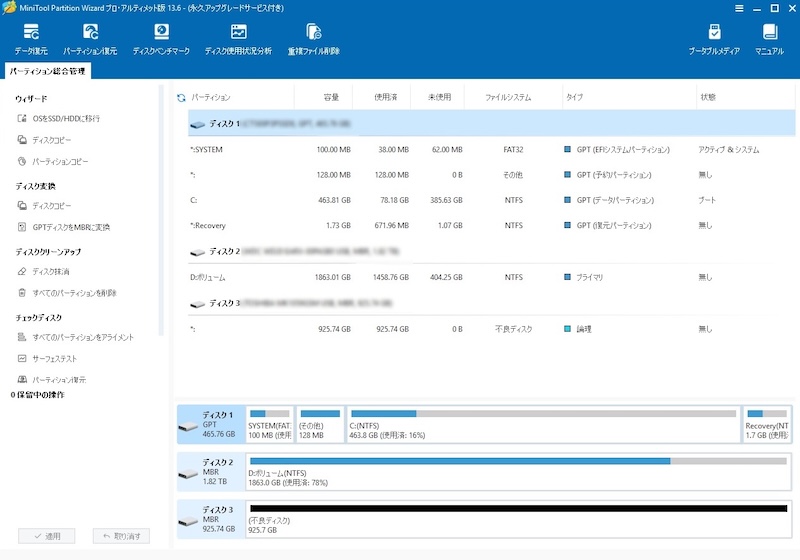800x560 pixels.
Task: Select the ディスク 2 row in the partition list
Action: (225, 251)
